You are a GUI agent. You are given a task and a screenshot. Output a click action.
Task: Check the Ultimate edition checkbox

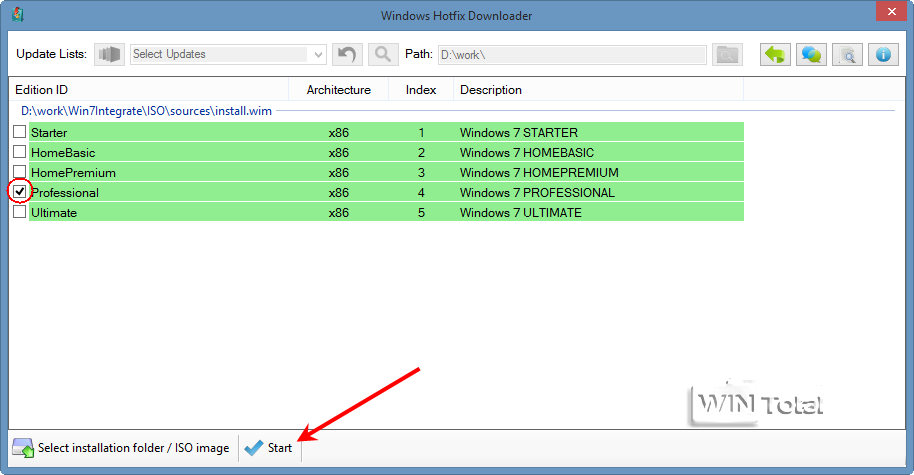(x=20, y=212)
